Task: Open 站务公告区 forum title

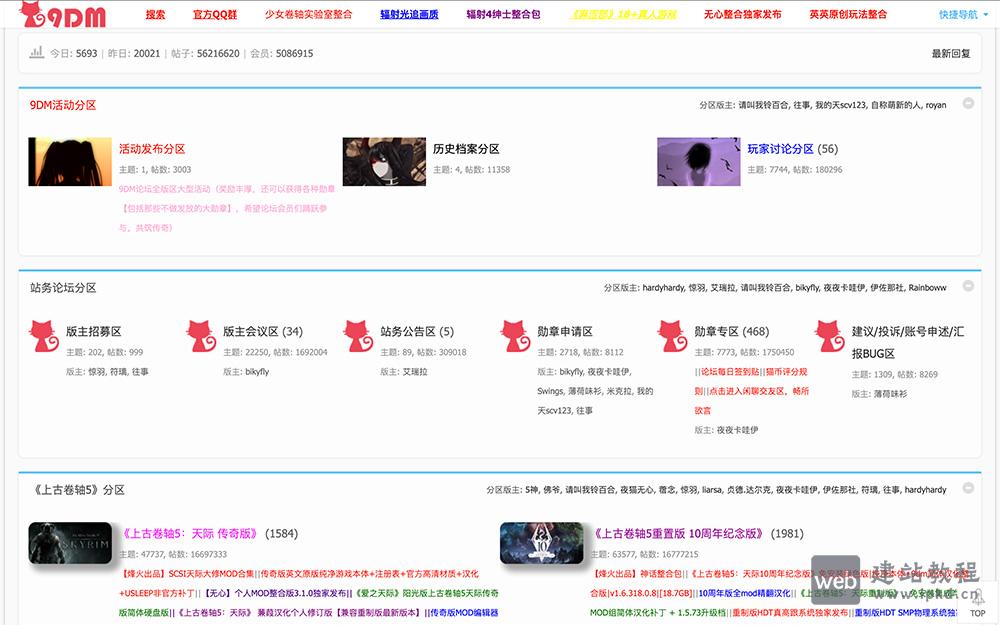Action: point(408,332)
